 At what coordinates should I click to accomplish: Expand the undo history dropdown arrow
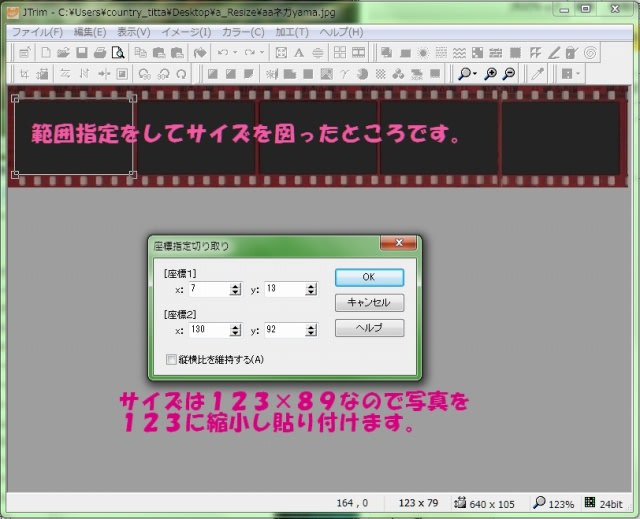[235, 52]
